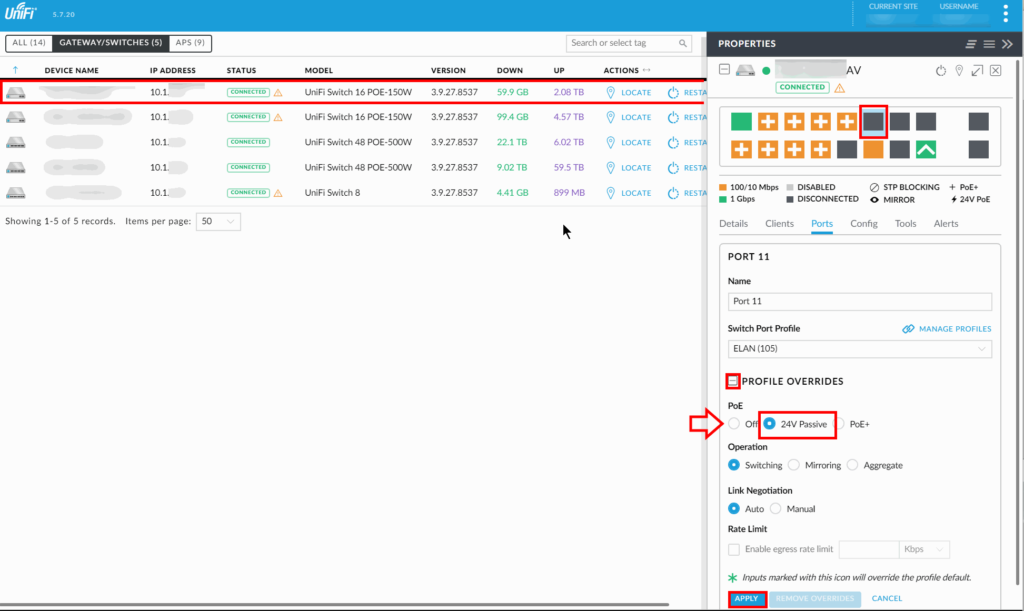Close the Properties device panel with X

pyautogui.click(x=995, y=70)
